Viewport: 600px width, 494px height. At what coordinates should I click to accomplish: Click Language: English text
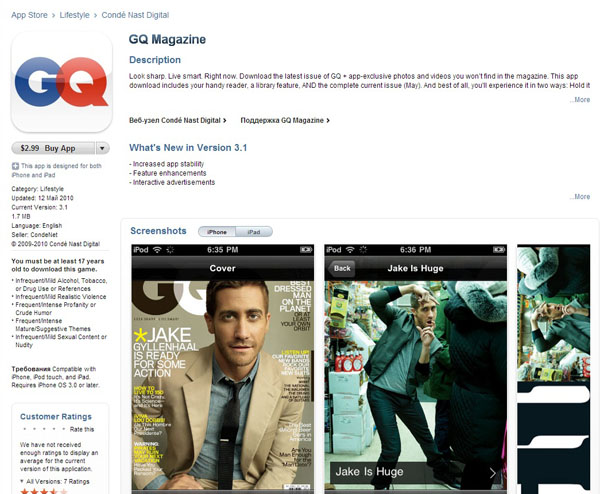(x=37, y=225)
